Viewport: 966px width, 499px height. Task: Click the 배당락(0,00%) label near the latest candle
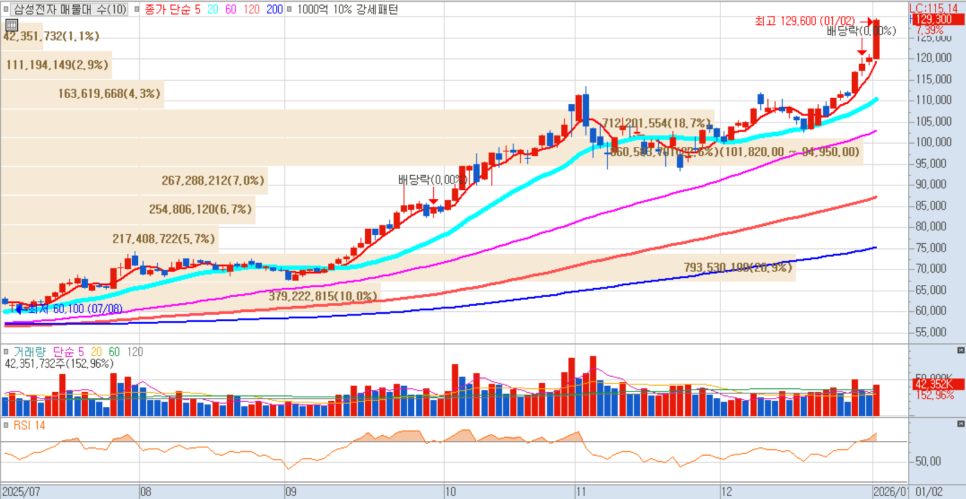[x=861, y=31]
